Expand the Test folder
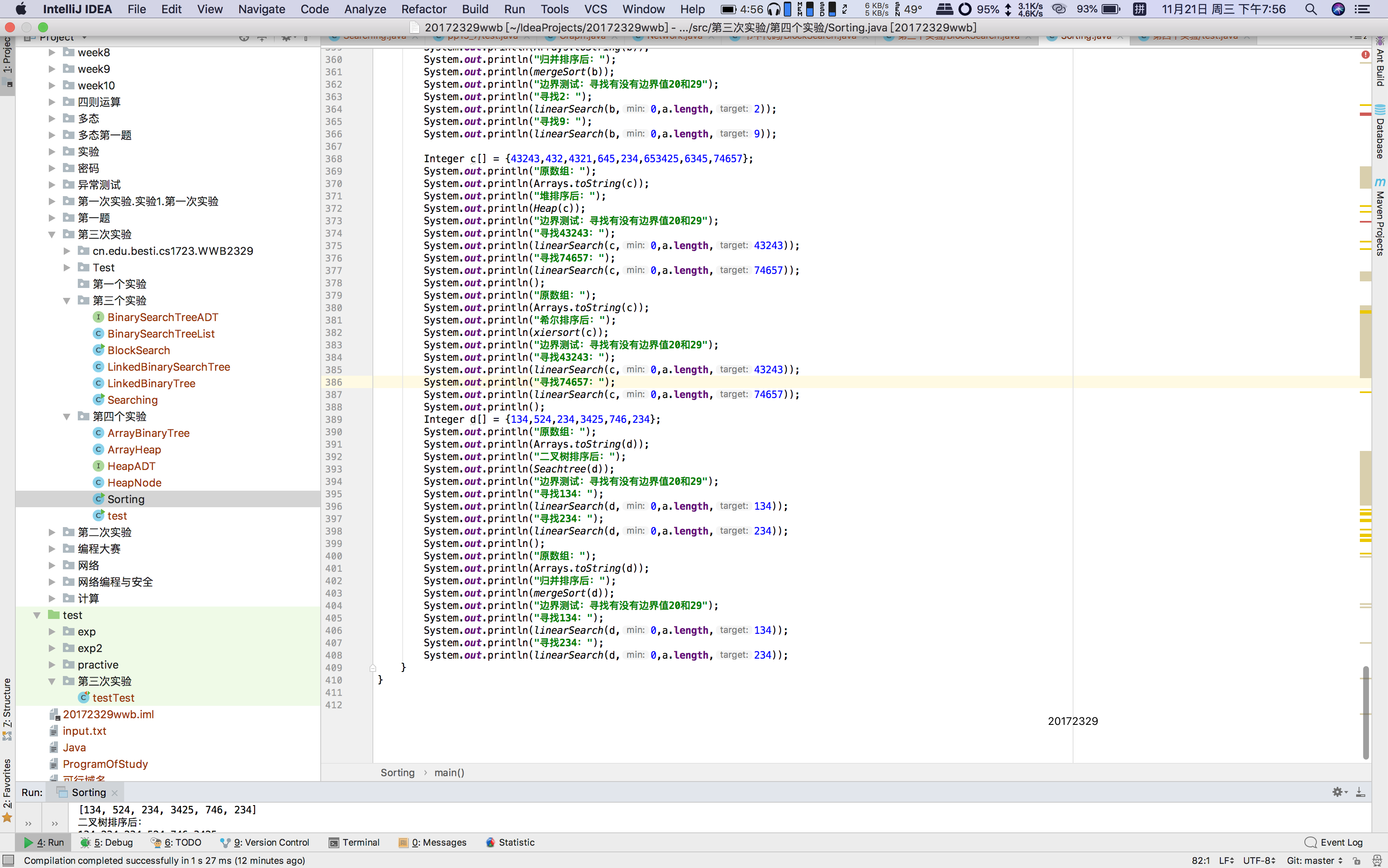This screenshot has height=868, width=1388. (x=67, y=268)
